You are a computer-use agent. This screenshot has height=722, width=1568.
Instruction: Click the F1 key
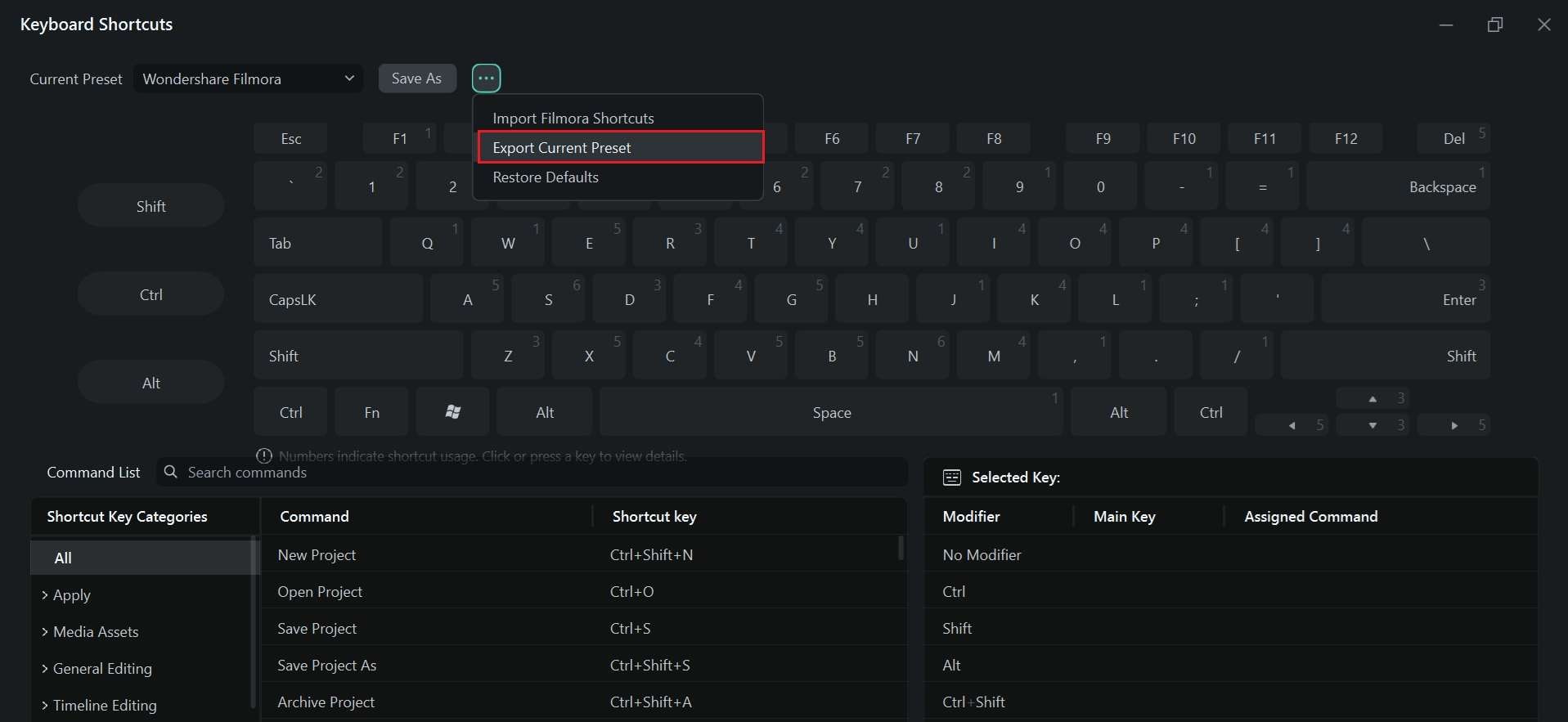tap(399, 138)
